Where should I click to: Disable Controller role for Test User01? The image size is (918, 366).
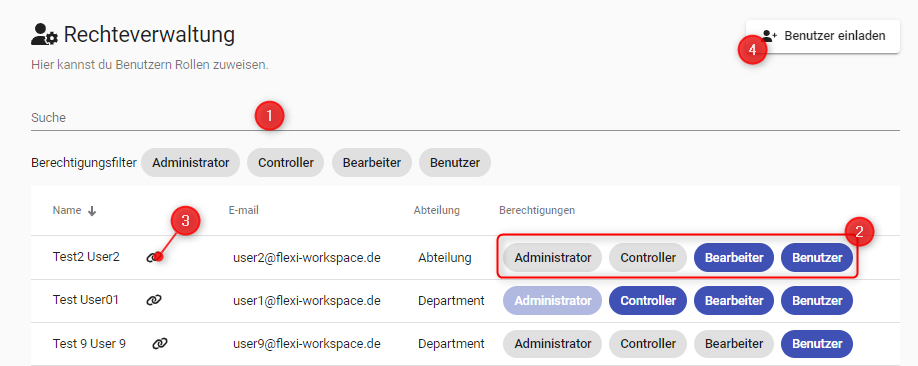coord(648,301)
